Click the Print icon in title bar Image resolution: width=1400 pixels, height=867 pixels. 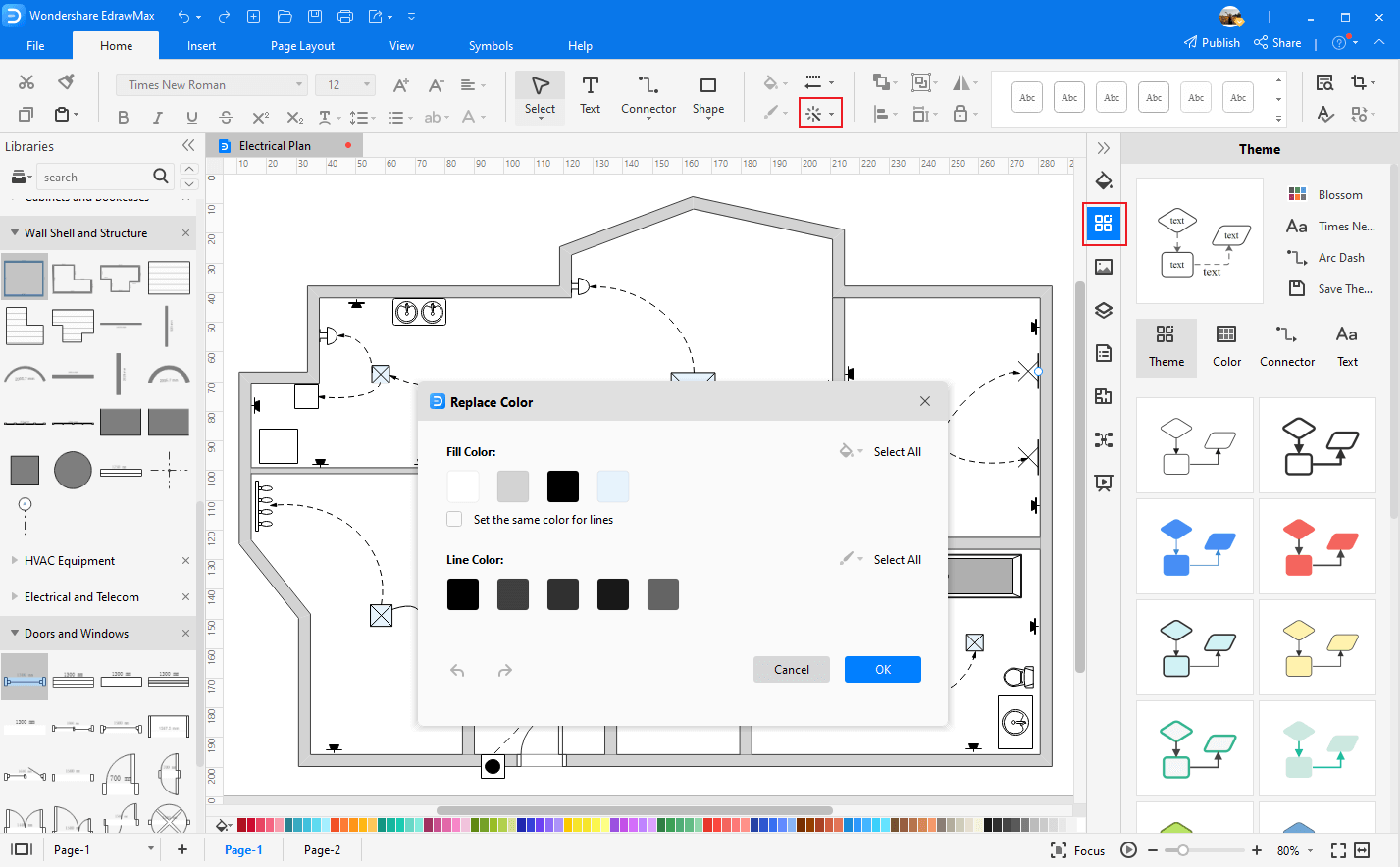click(345, 16)
